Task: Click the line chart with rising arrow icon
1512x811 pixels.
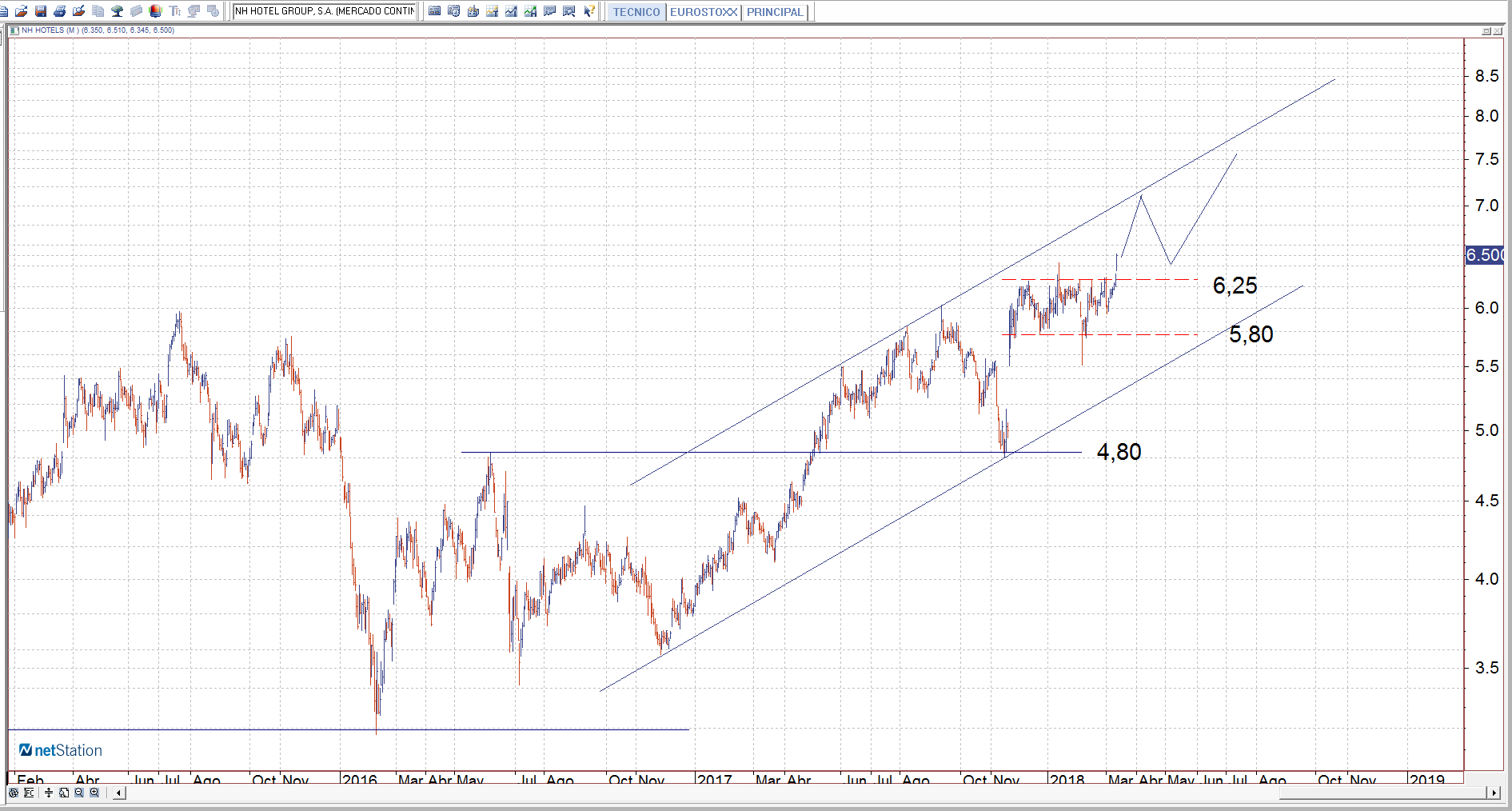Action: 512,11
